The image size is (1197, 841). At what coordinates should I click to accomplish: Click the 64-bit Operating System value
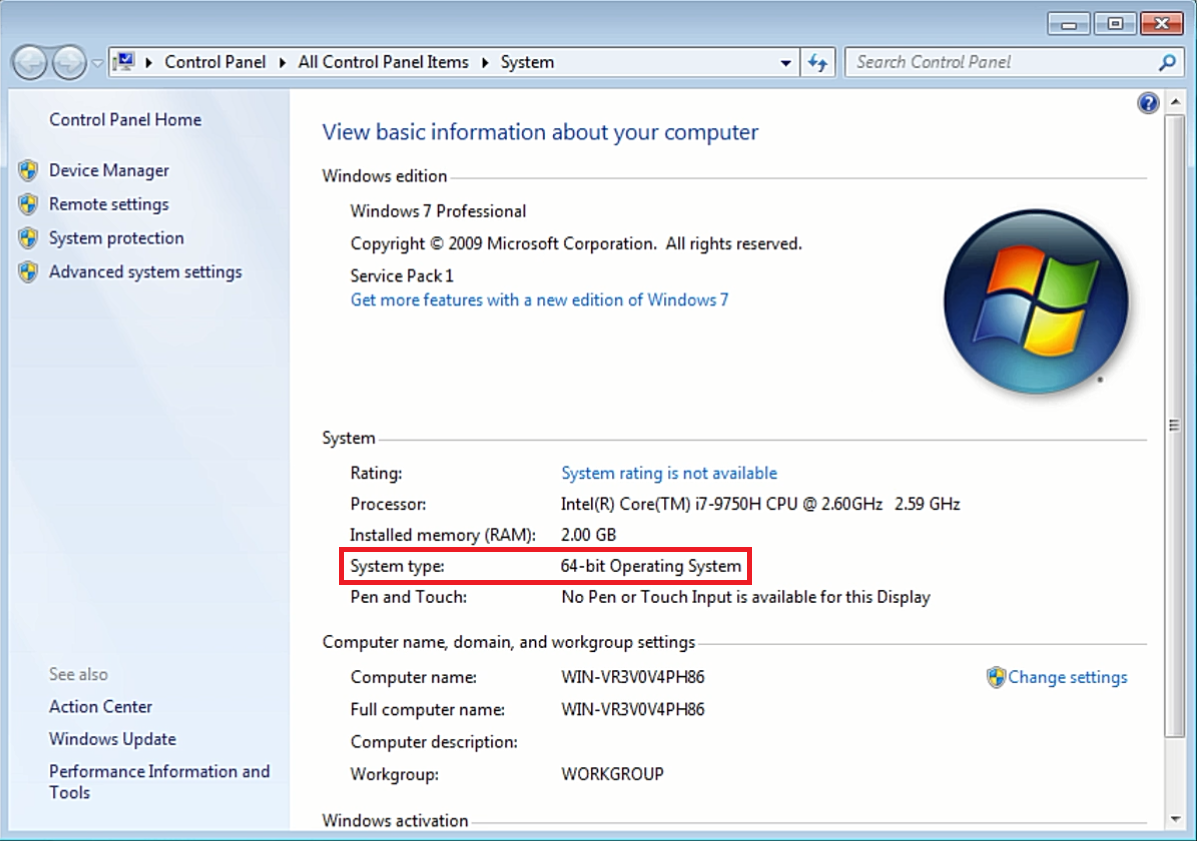[651, 566]
